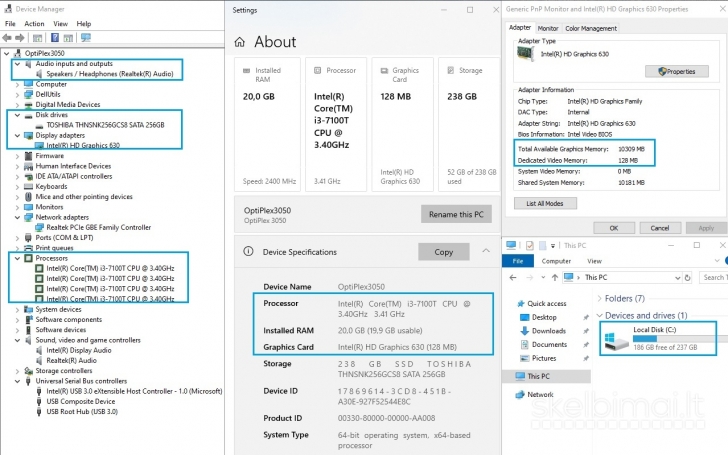Collapse the Audio inputs and outputs node
Screen dimensions: 728x455
[17, 64]
